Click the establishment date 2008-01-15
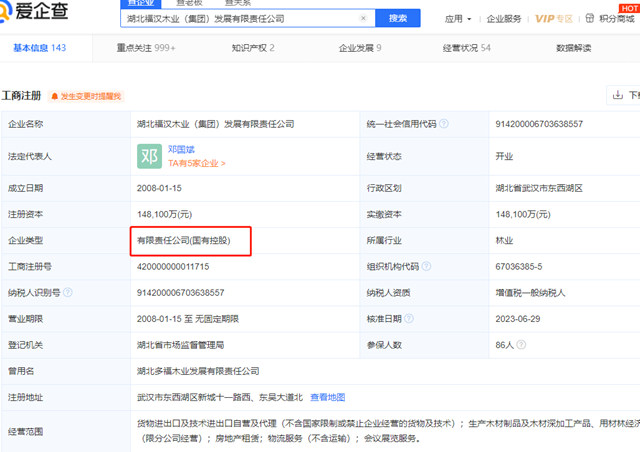 (x=159, y=188)
